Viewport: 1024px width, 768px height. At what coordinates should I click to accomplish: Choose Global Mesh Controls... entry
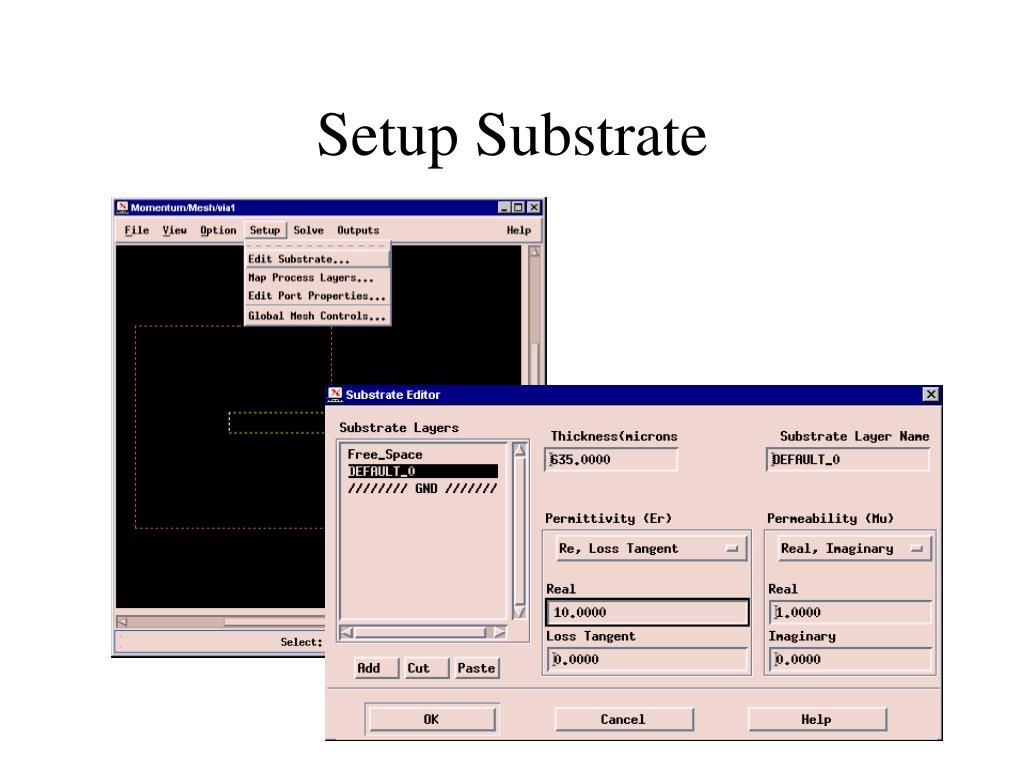click(317, 316)
